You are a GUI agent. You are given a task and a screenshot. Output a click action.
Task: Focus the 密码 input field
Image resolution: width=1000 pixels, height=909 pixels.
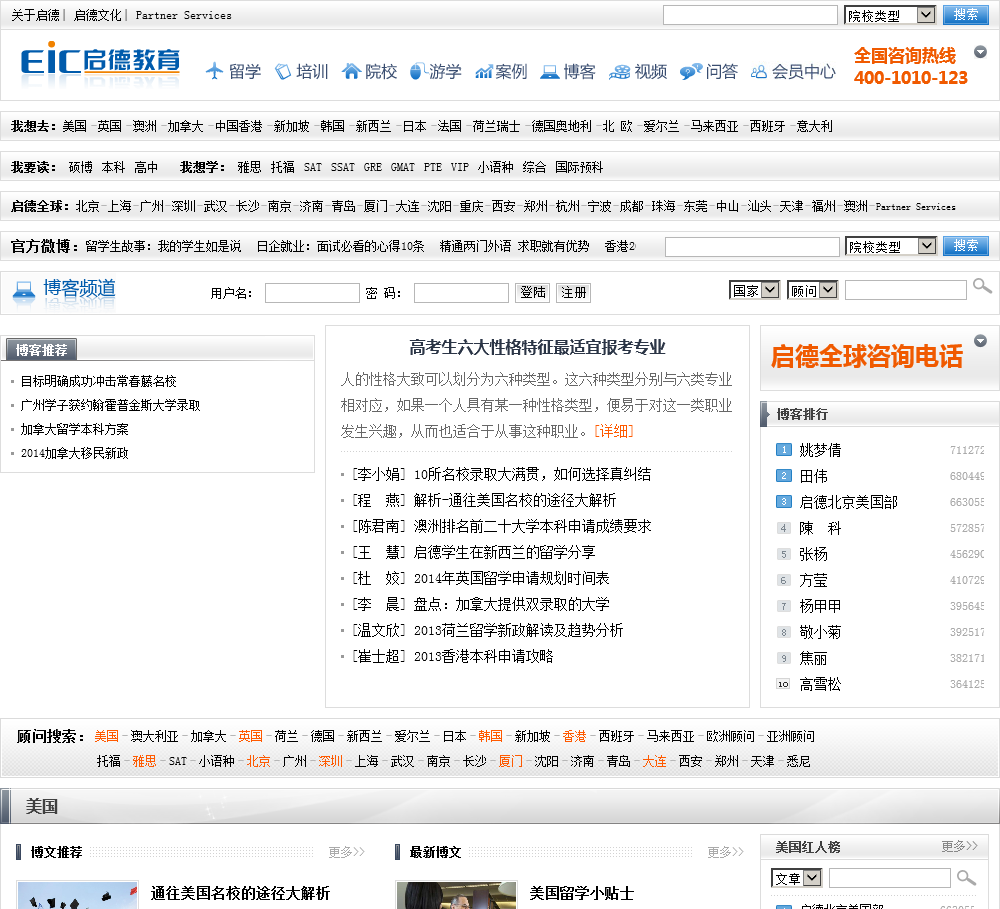tap(461, 293)
